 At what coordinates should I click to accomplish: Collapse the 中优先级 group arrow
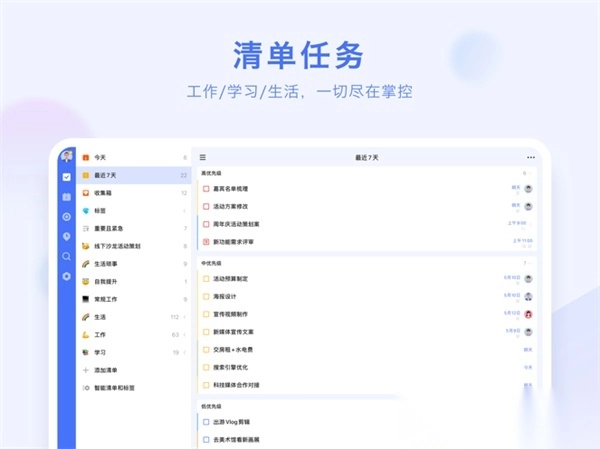[x=530, y=263]
